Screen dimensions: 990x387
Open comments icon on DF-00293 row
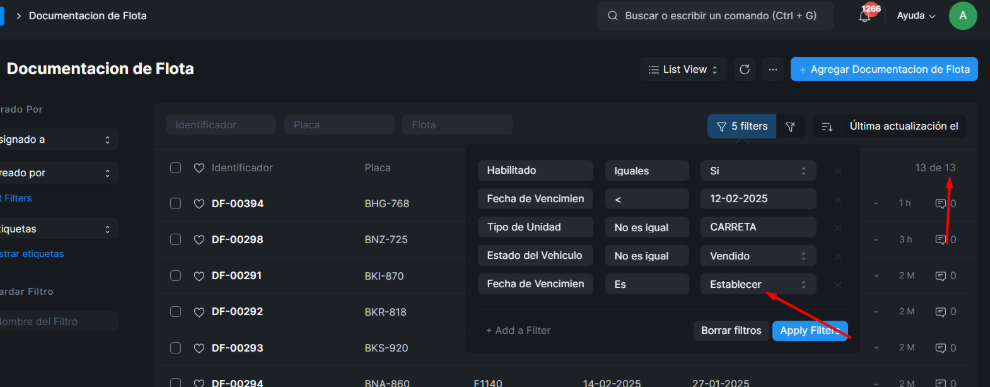[941, 347]
